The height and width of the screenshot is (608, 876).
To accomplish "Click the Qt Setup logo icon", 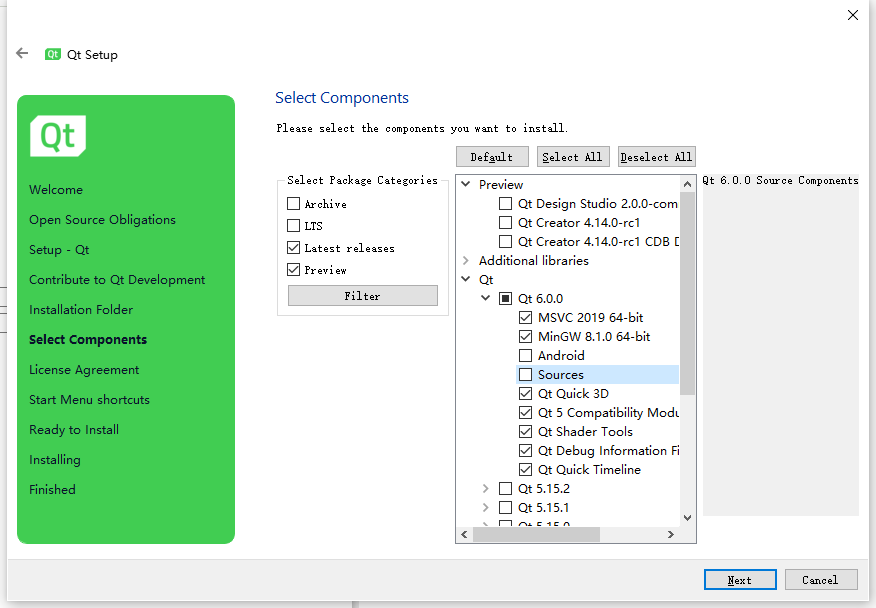I will pyautogui.click(x=53, y=54).
